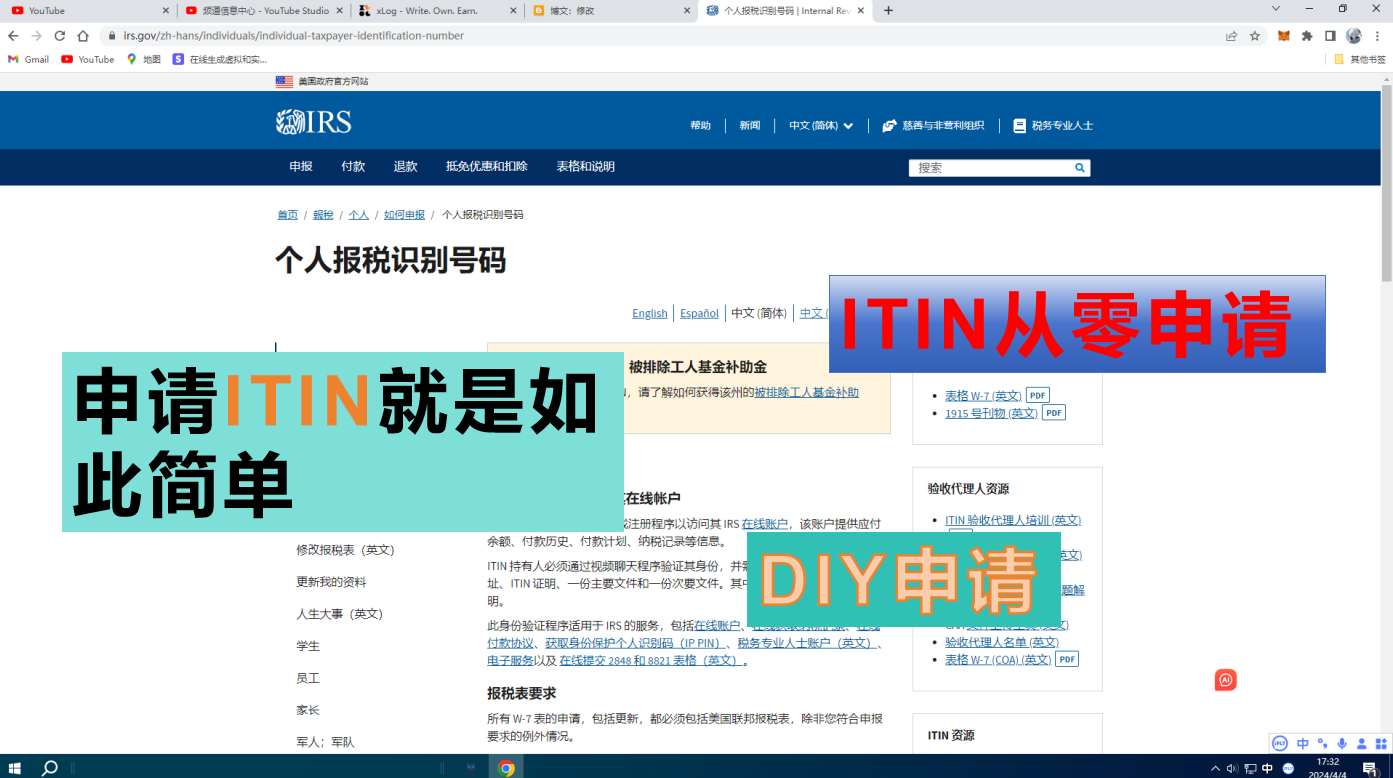Click the IRS logo in header

point(313,123)
